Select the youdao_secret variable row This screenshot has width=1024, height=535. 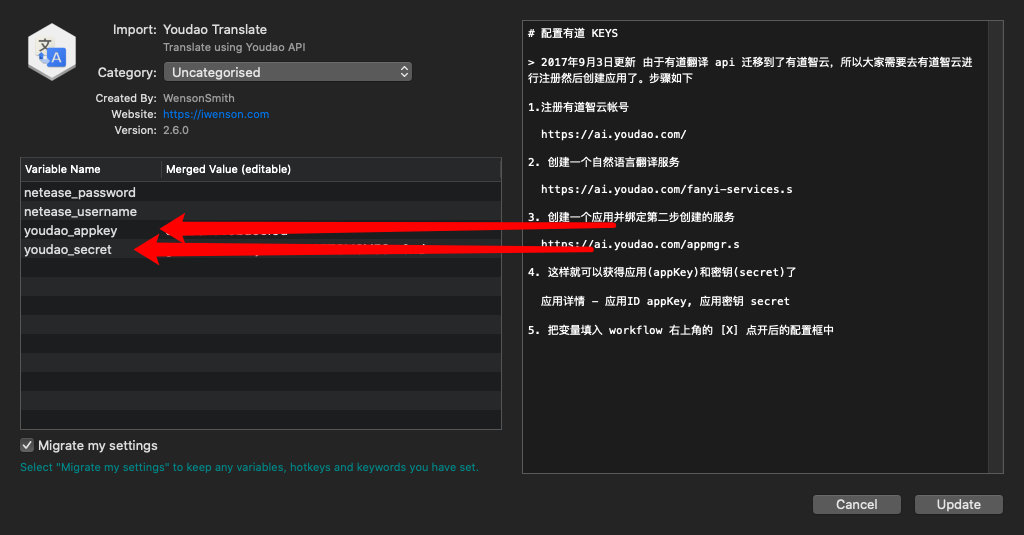point(261,249)
